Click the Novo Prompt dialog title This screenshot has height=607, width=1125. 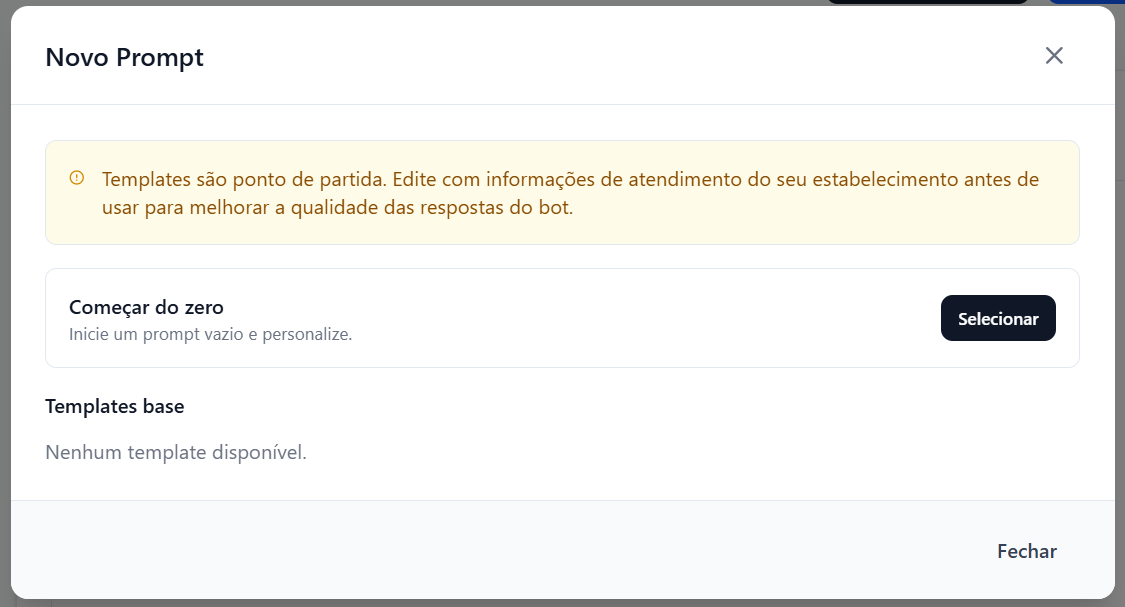(x=123, y=57)
